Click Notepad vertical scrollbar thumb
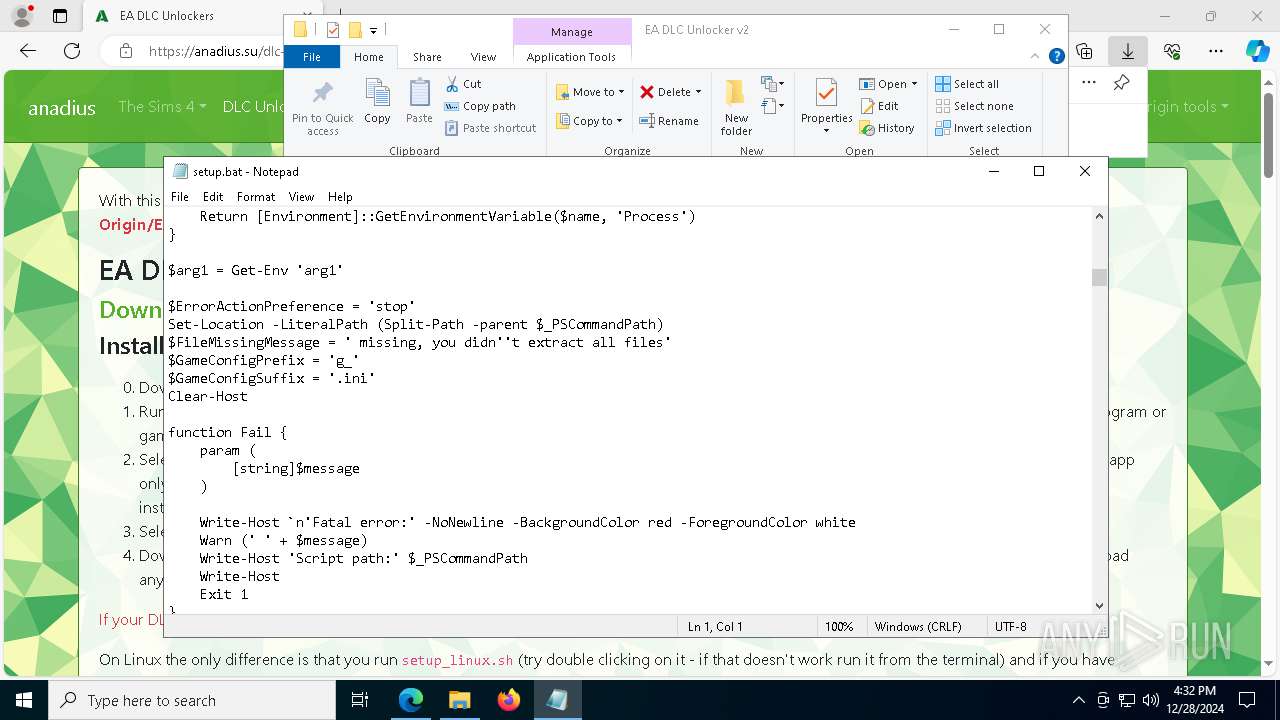Image resolution: width=1280 pixels, height=720 pixels. pyautogui.click(x=1099, y=277)
